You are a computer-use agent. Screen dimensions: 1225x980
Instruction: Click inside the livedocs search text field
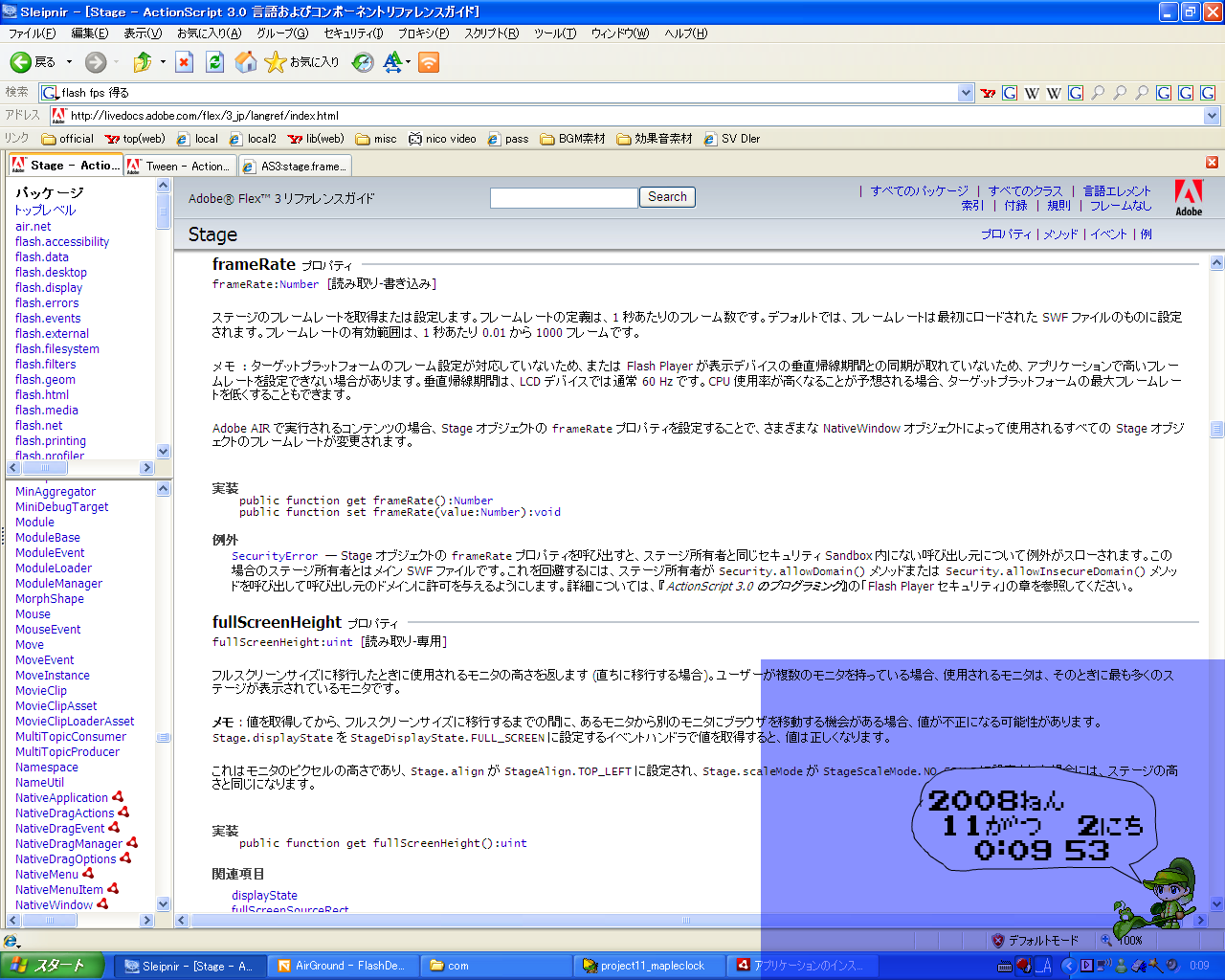pyautogui.click(x=563, y=198)
